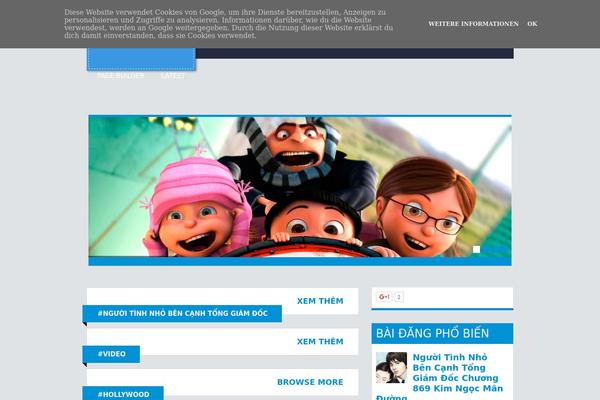The width and height of the screenshot is (600, 400).
Task: Open popular post thumbnail of the couple
Action: tap(391, 368)
